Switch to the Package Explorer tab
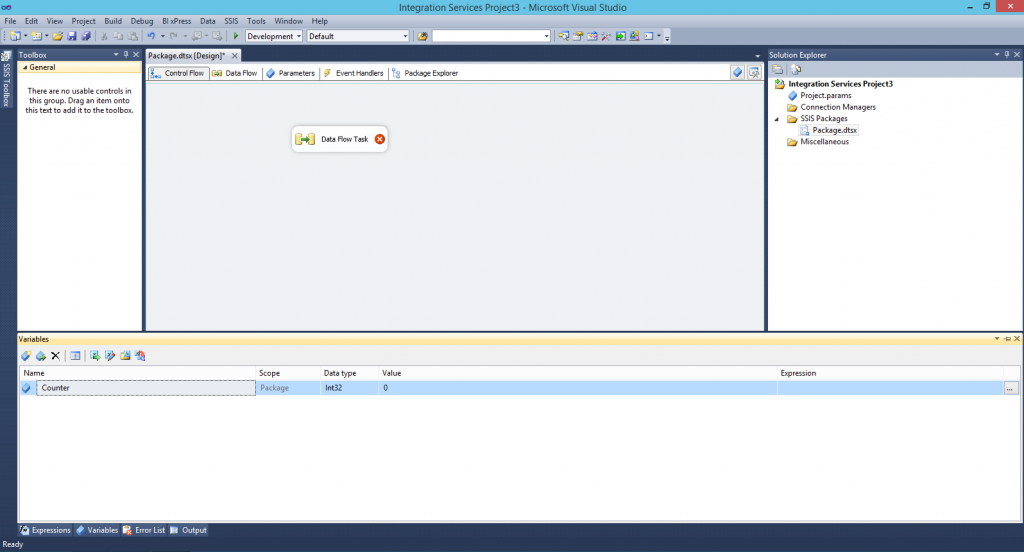This screenshot has height=552, width=1024. click(424, 73)
